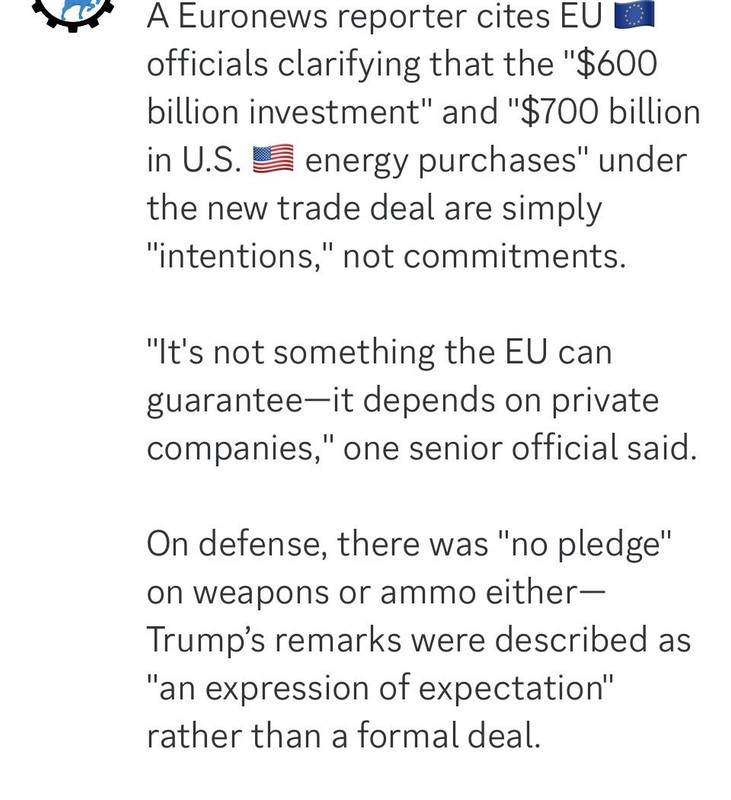Click the word "Euronews" in first line
The image size is (731, 800).
pyautogui.click(x=253, y=16)
